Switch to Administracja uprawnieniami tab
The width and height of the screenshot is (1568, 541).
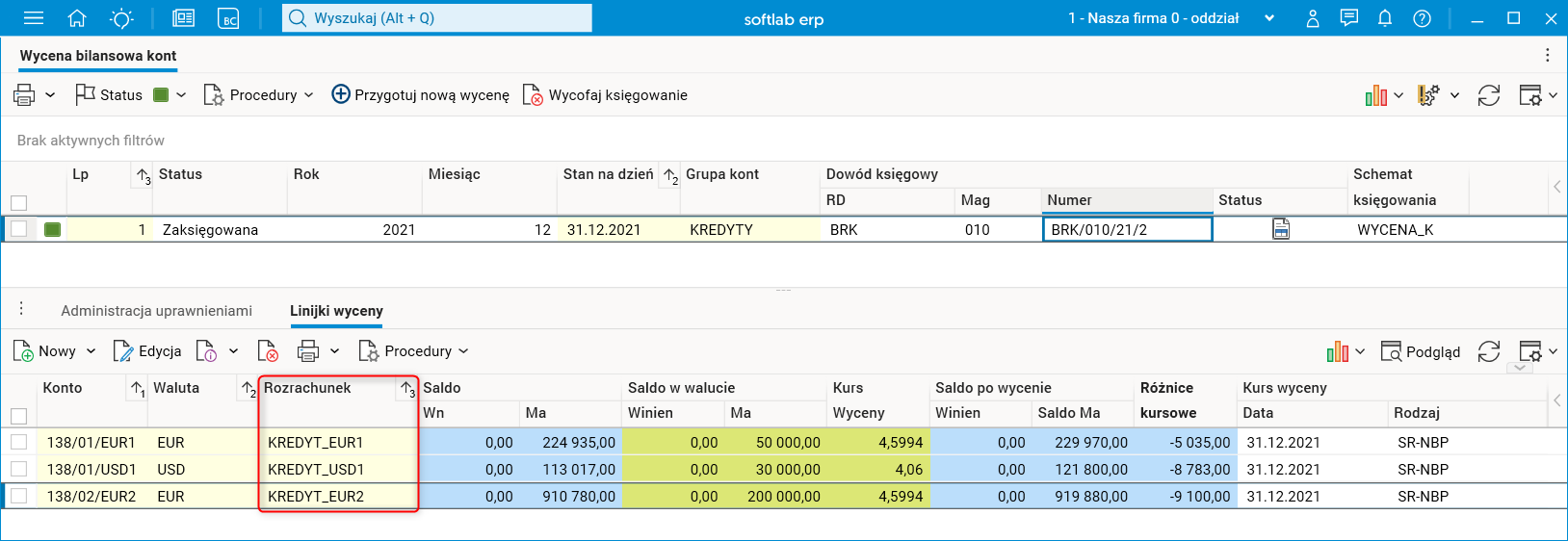[156, 311]
